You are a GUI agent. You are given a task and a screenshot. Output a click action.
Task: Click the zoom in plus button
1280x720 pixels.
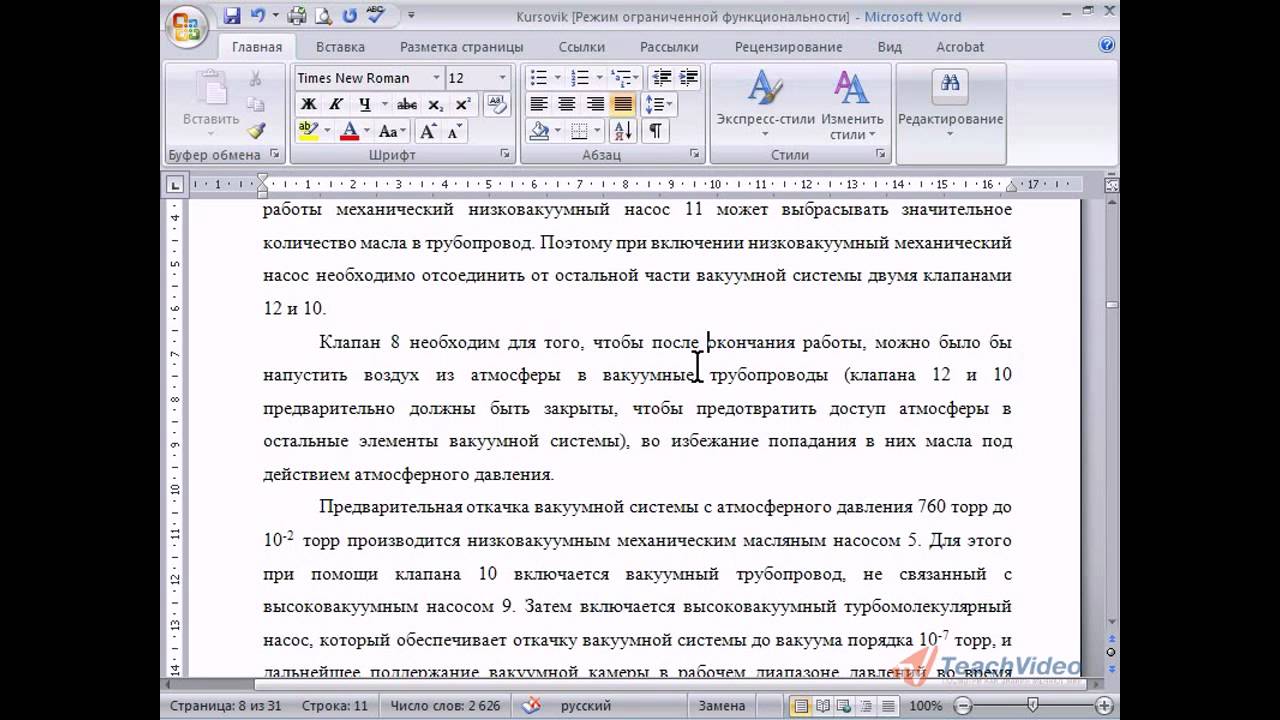tap(1103, 706)
